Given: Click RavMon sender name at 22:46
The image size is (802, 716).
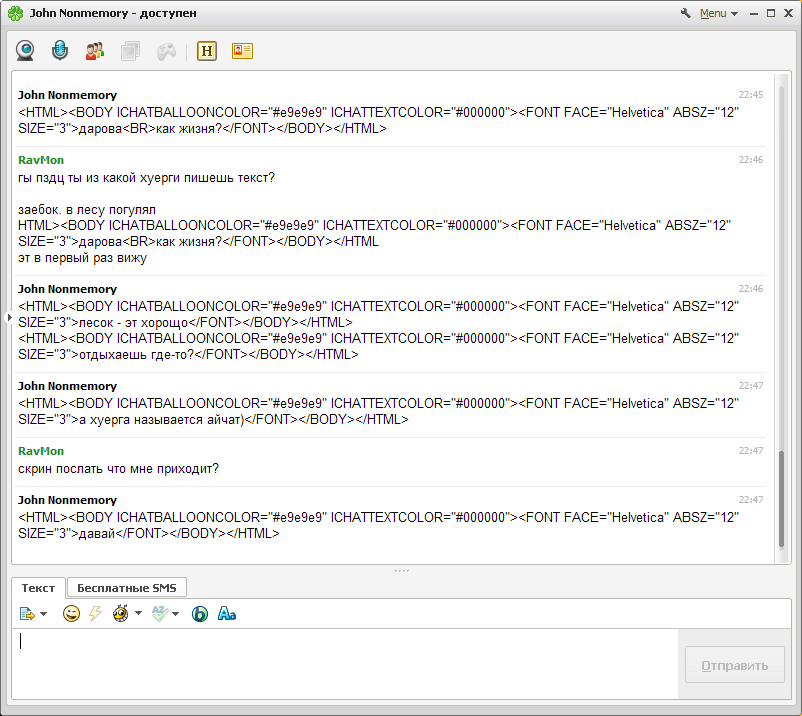Looking at the screenshot, I should [41, 160].
